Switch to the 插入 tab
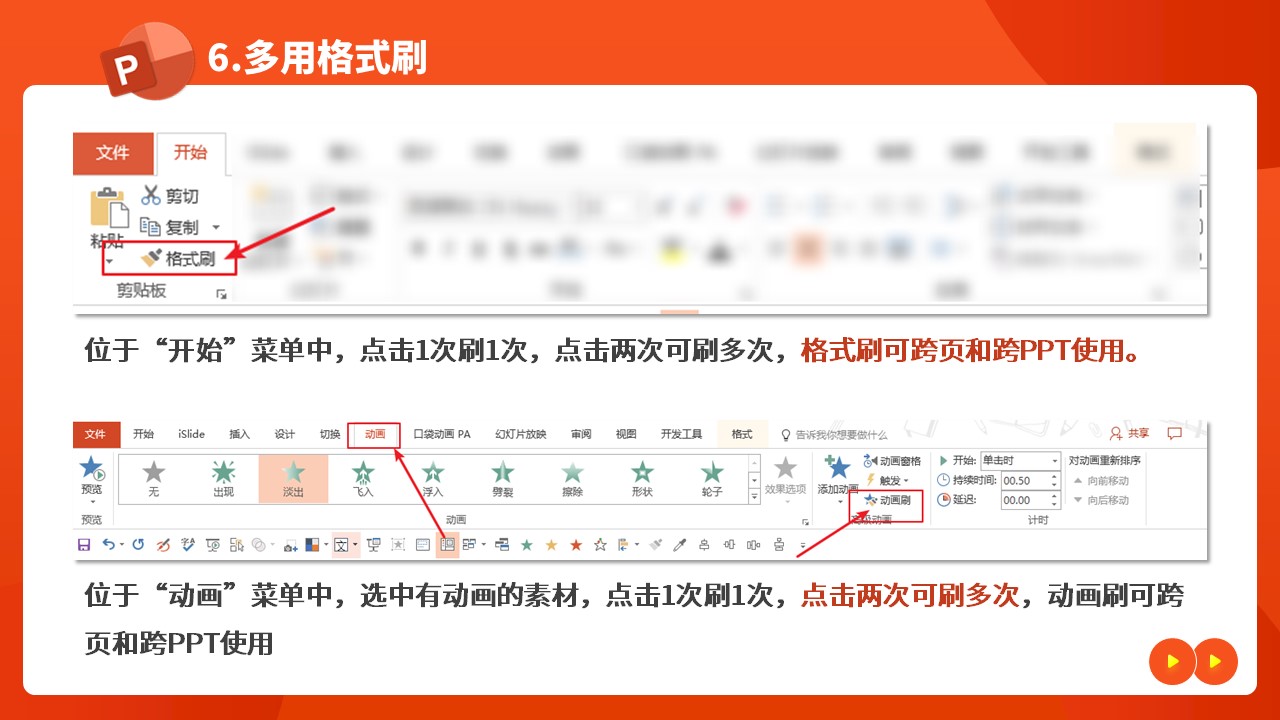The width and height of the screenshot is (1280, 720). pyautogui.click(x=239, y=434)
